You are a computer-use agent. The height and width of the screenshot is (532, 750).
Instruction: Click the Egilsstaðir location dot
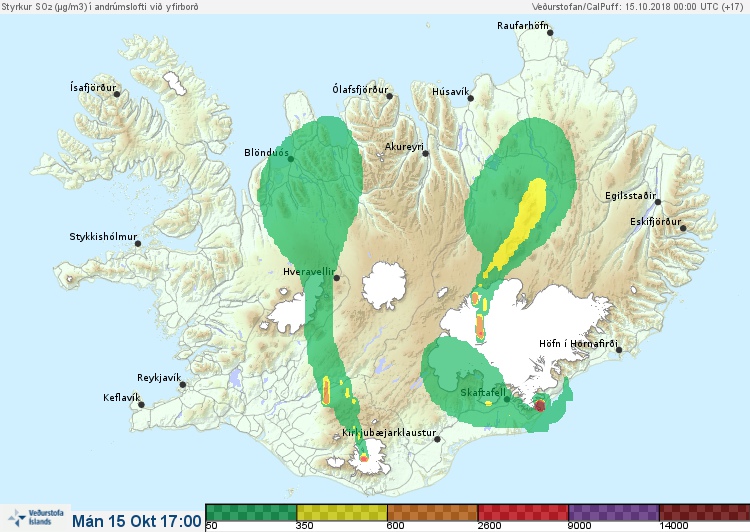click(x=658, y=202)
